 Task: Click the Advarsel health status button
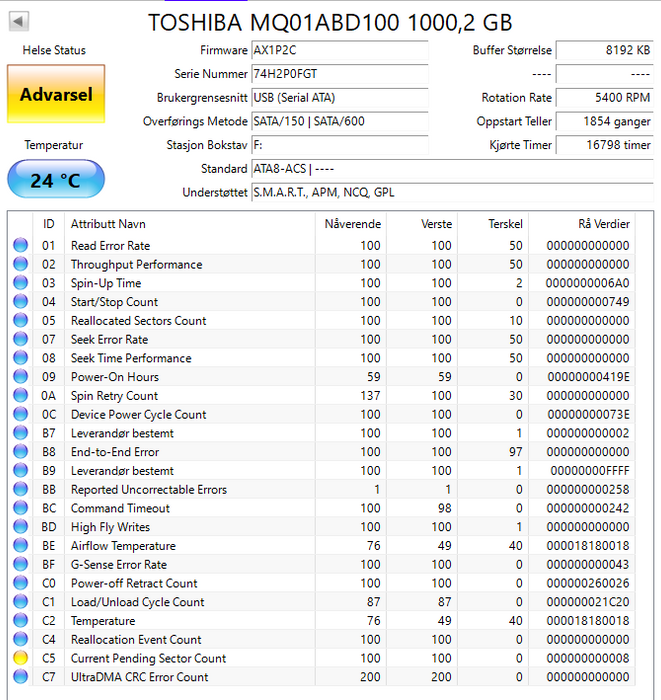(x=56, y=95)
